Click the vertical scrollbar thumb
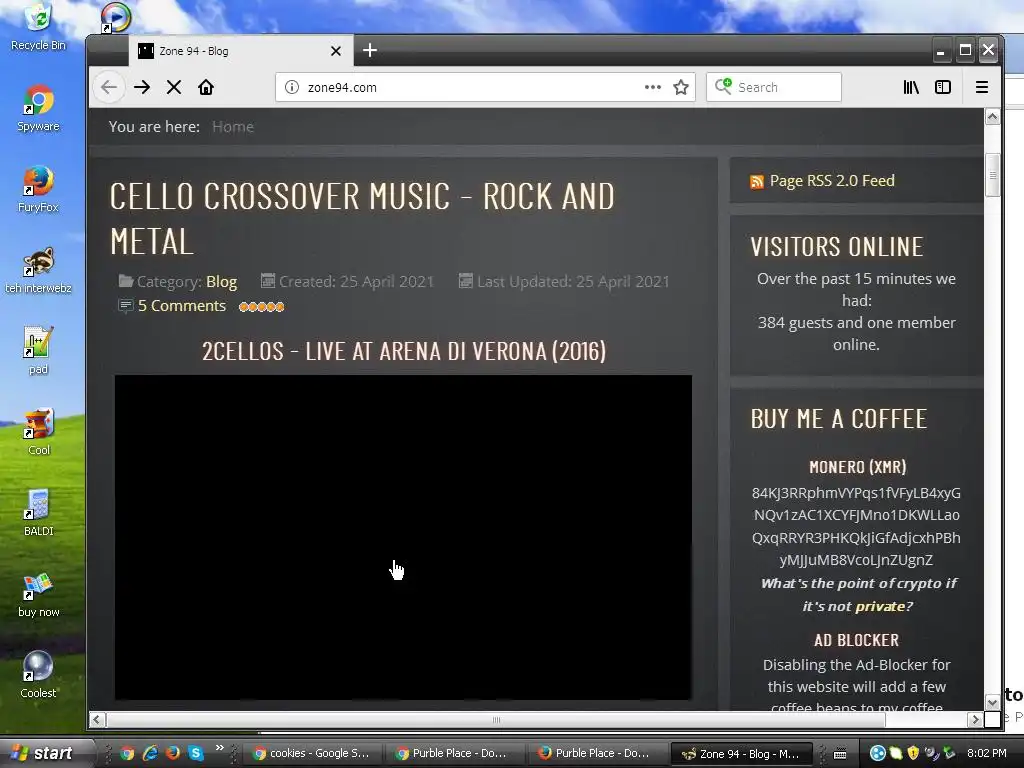 992,175
